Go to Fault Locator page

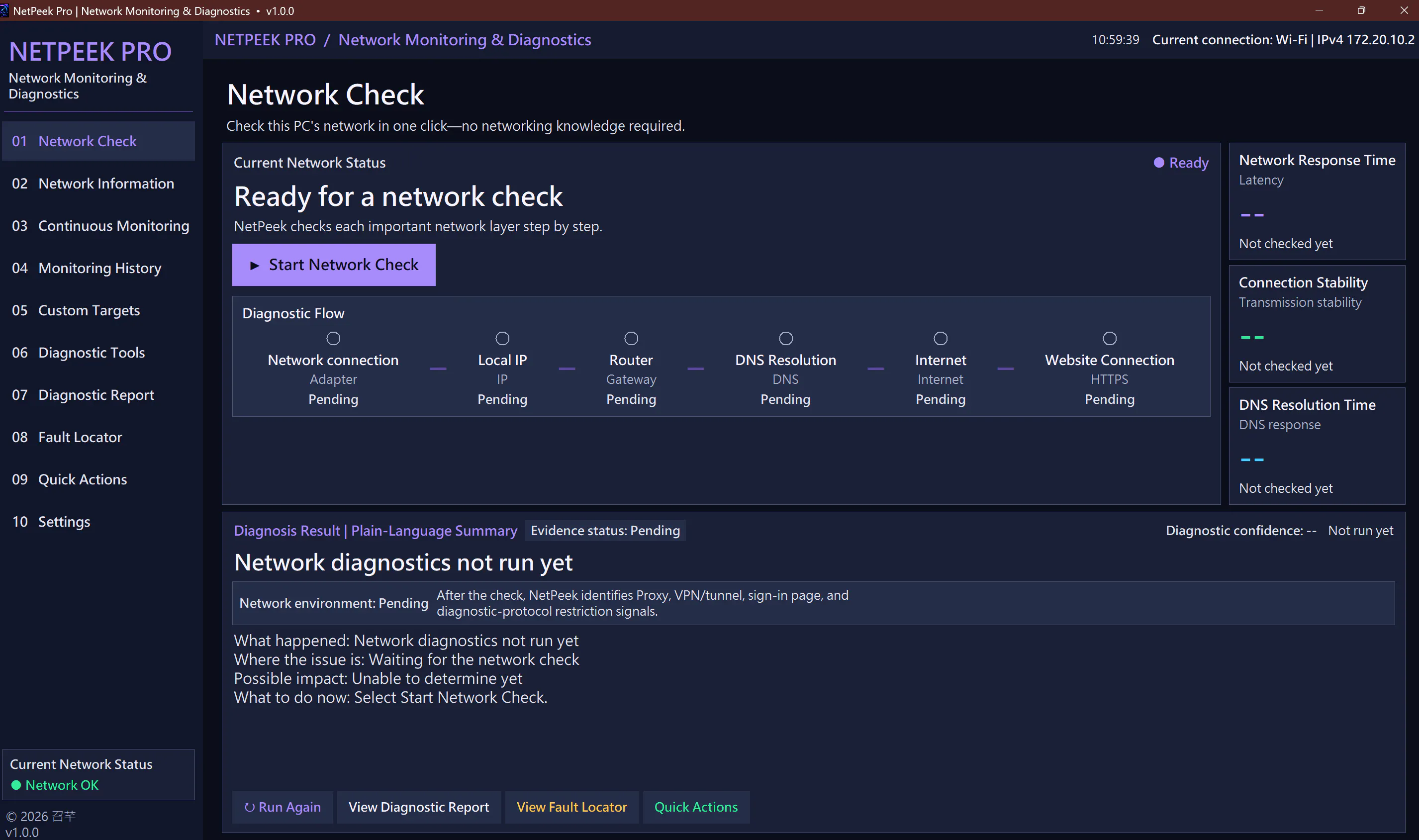[x=98, y=437]
